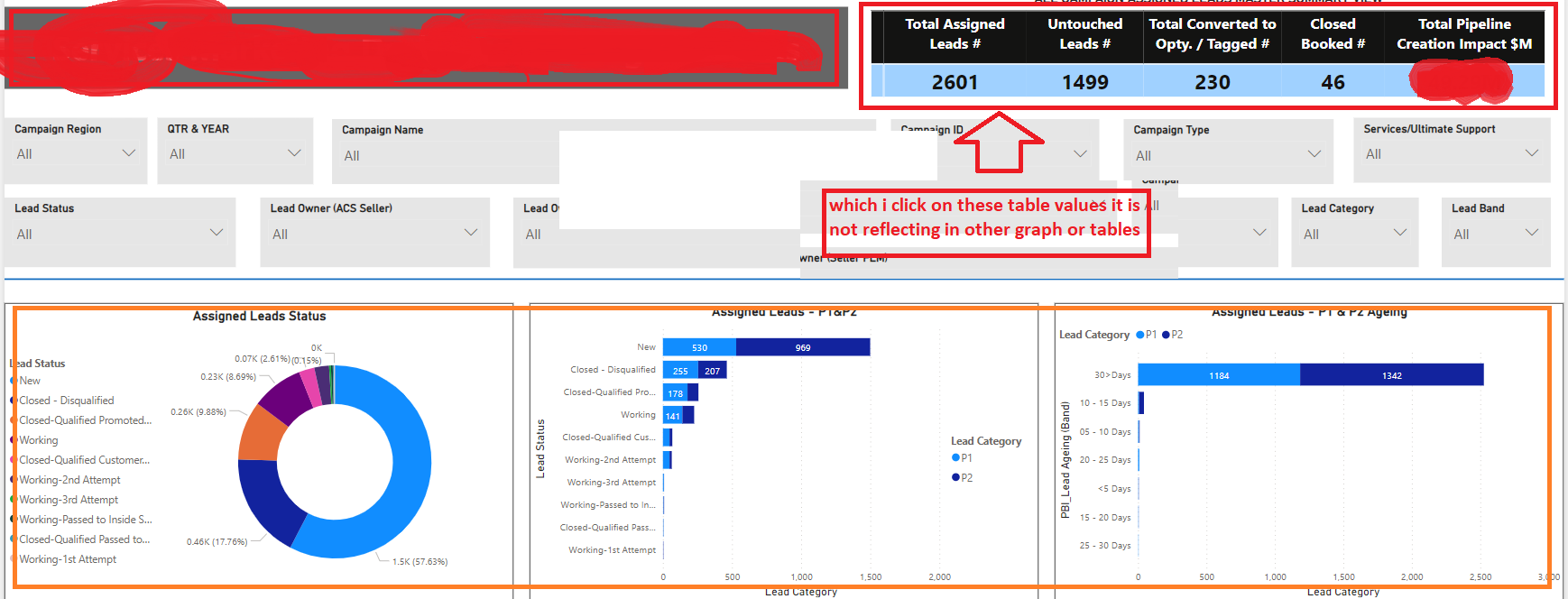1568x599 pixels.
Task: Select the New P1 bar labeled 530
Action: pos(699,347)
